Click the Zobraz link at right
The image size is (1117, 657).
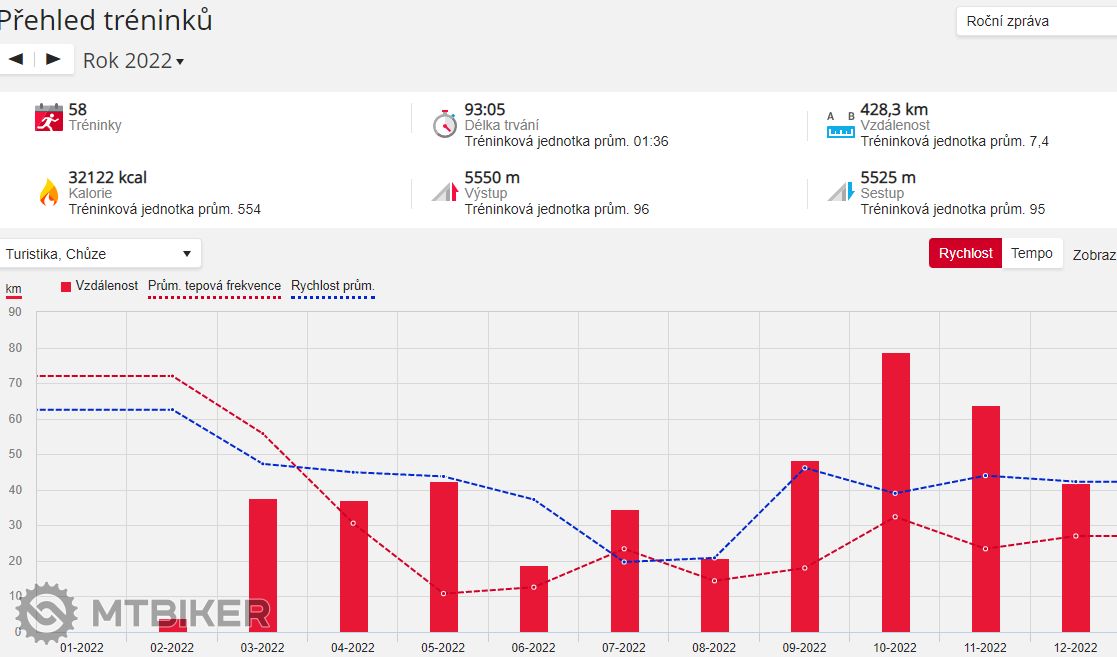1094,254
